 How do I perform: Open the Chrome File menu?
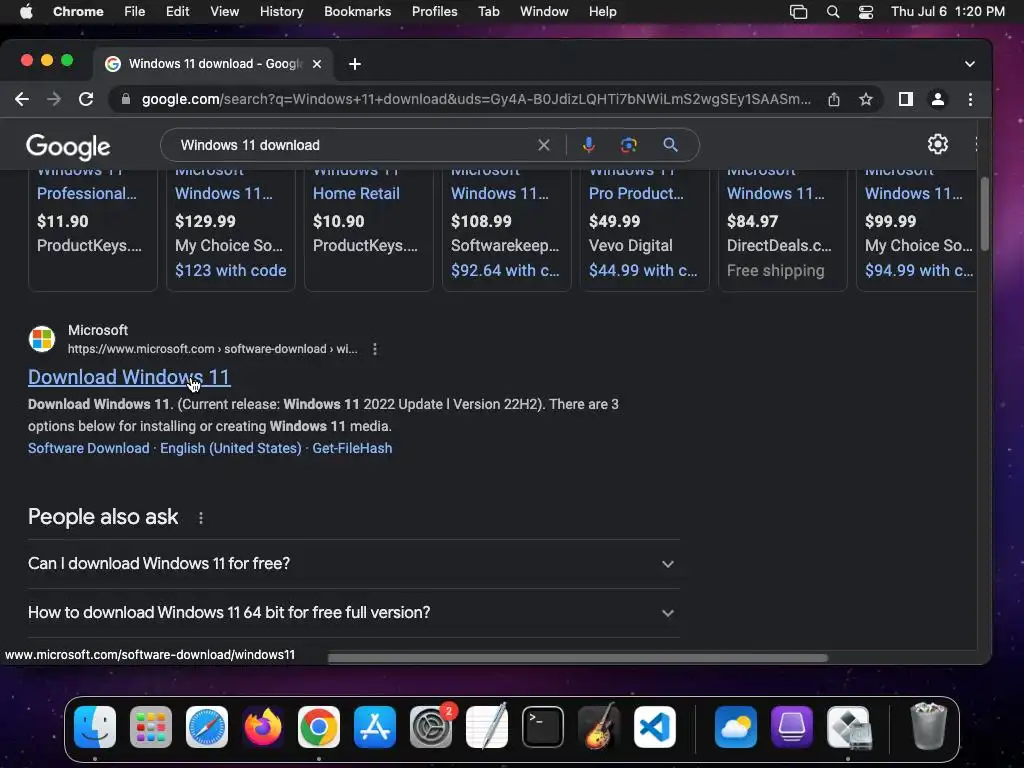(135, 12)
